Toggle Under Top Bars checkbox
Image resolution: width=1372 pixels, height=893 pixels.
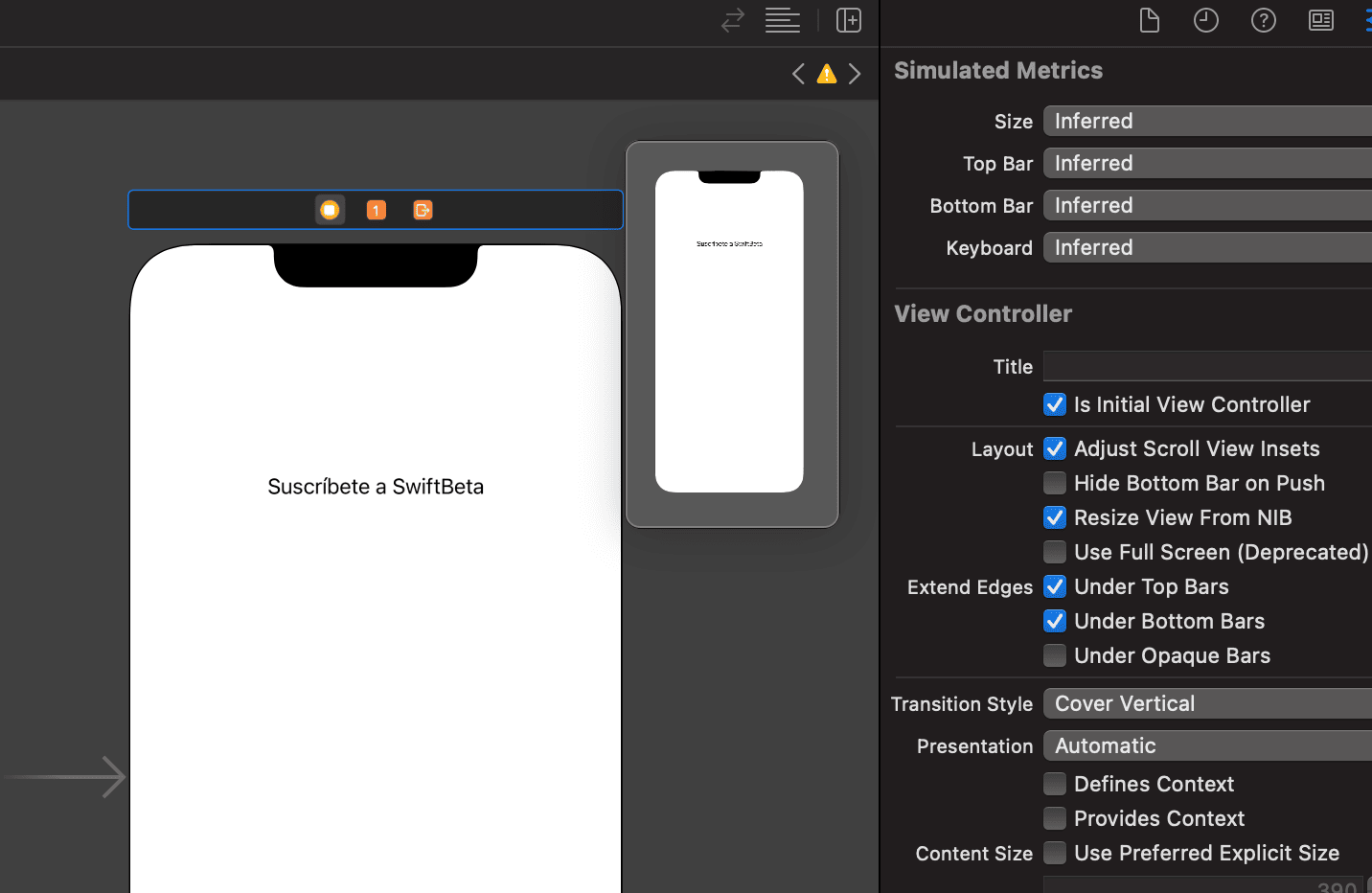point(1055,586)
